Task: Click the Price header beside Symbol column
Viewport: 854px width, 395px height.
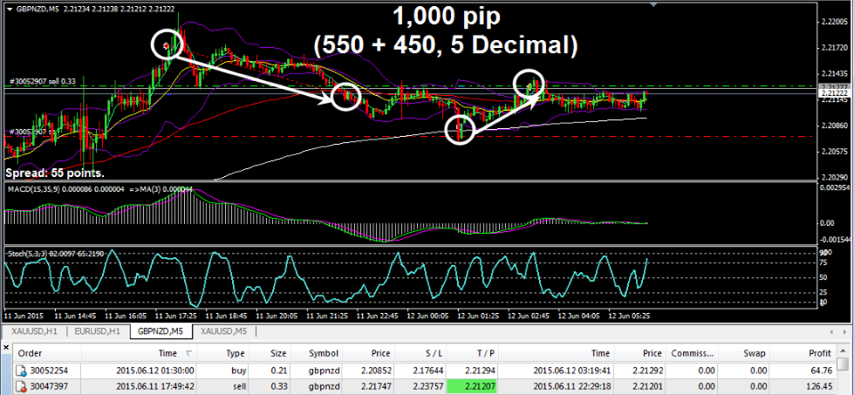Action: (x=380, y=353)
